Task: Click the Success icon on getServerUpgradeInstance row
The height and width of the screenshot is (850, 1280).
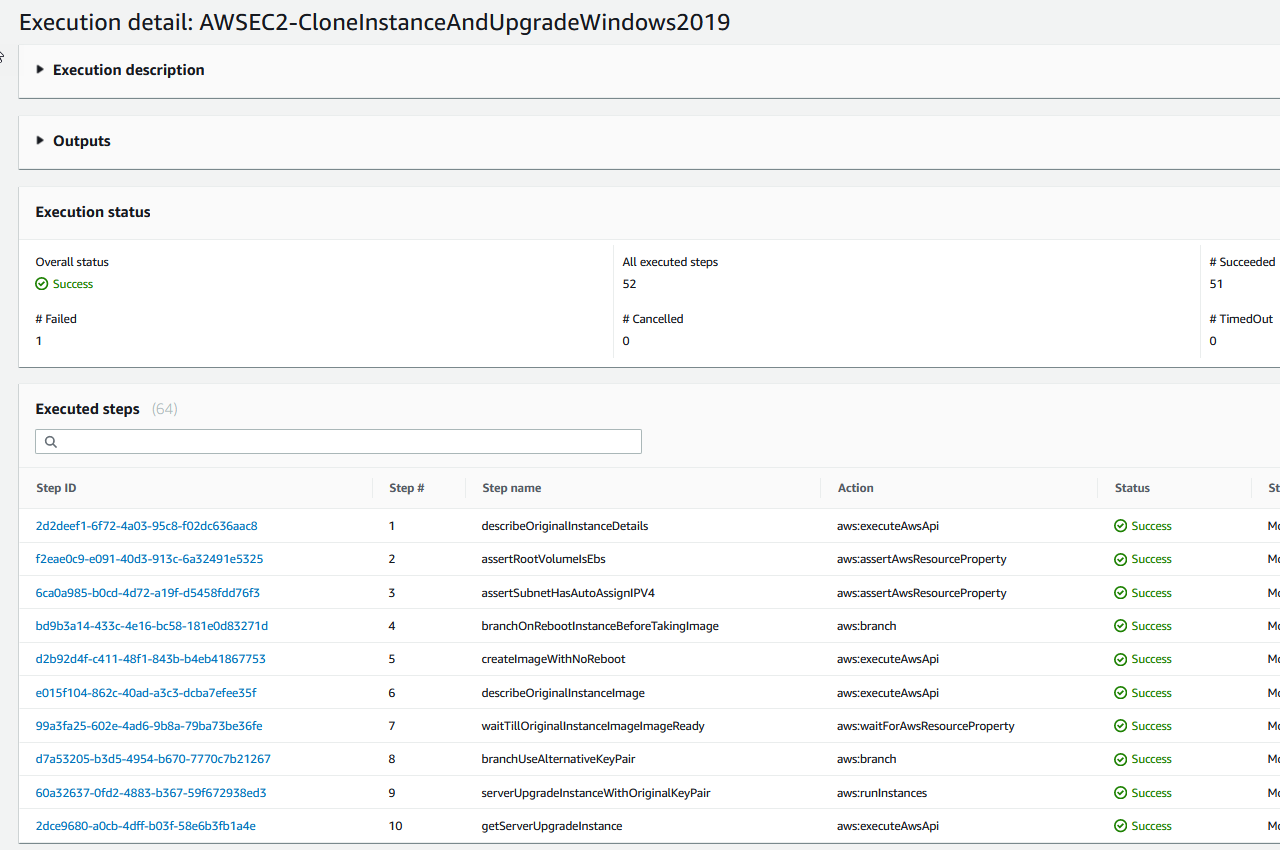Action: 1120,825
